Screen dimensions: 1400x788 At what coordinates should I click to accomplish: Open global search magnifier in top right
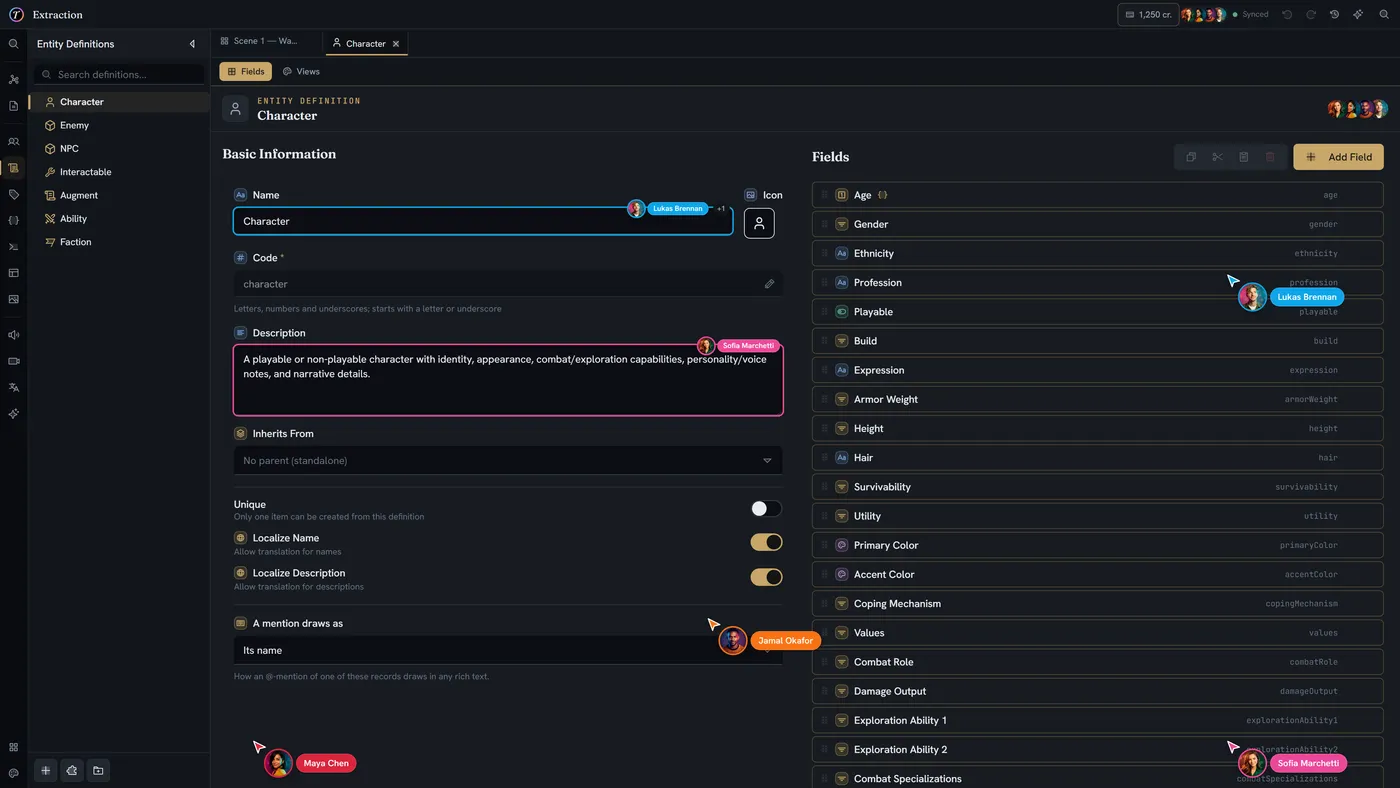point(1384,15)
